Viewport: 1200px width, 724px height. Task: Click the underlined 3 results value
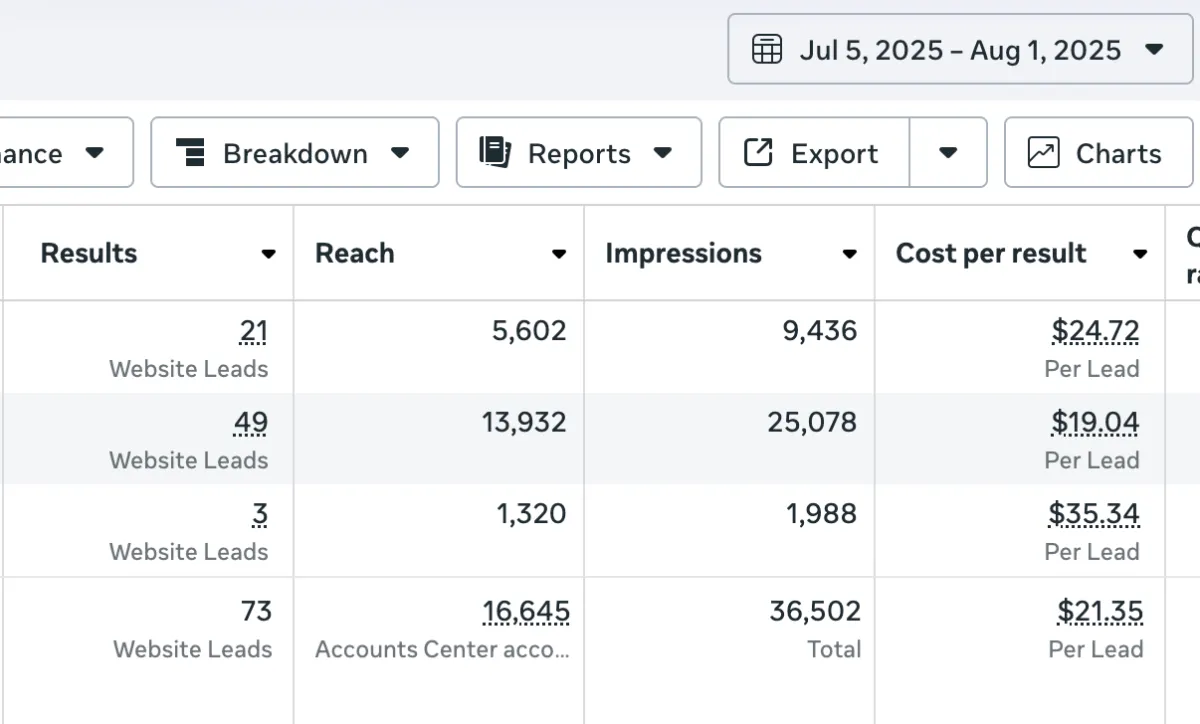[x=260, y=514]
